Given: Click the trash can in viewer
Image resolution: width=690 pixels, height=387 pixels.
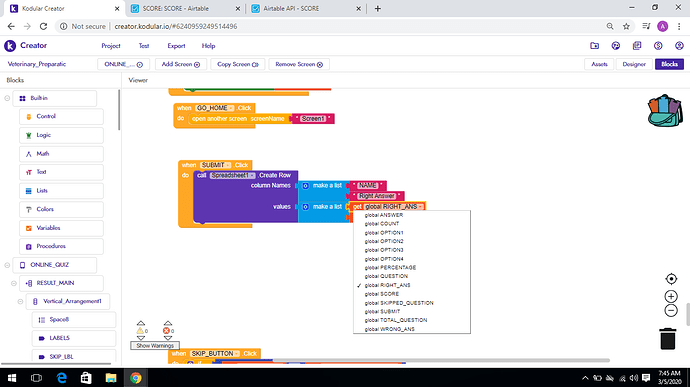Looking at the screenshot, I should 668,339.
